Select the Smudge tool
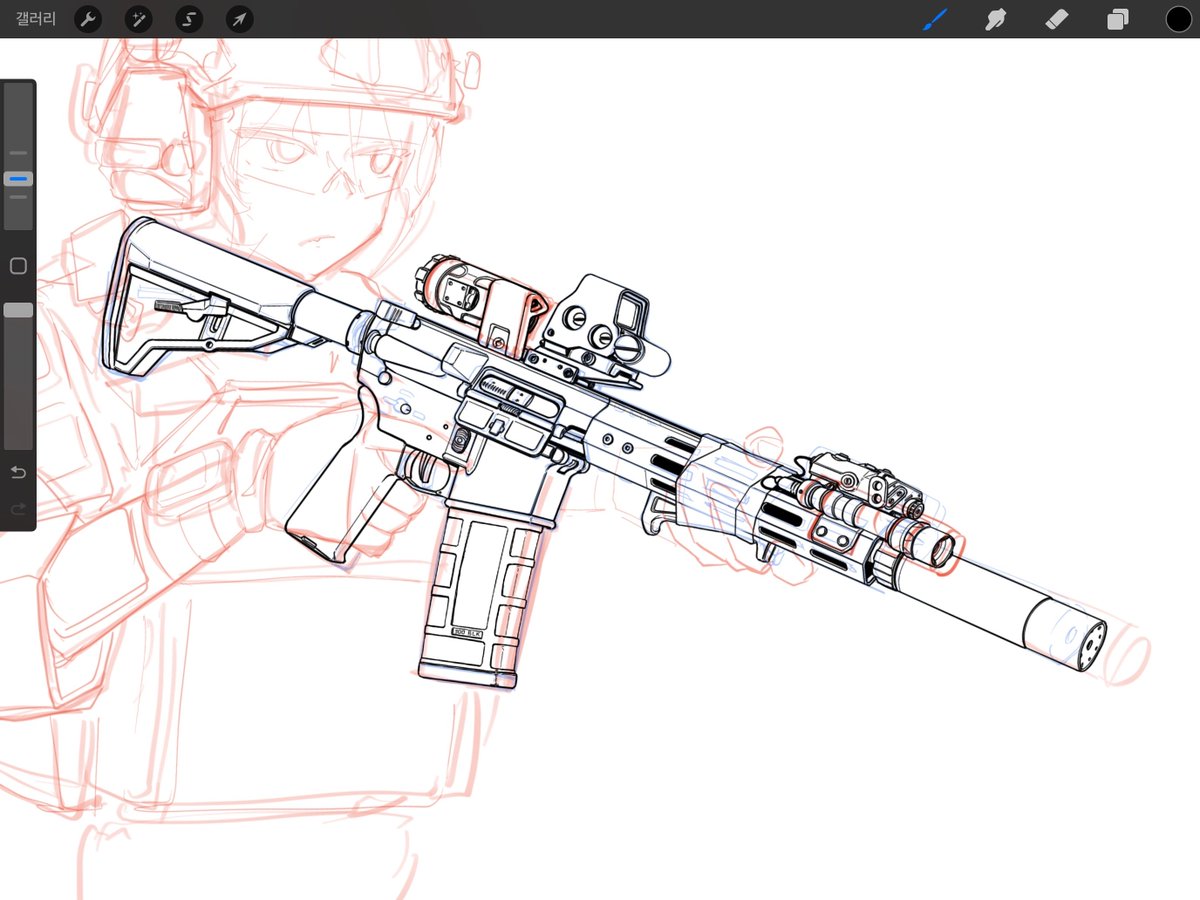Screen dimensions: 1200x900 (x=996, y=19)
